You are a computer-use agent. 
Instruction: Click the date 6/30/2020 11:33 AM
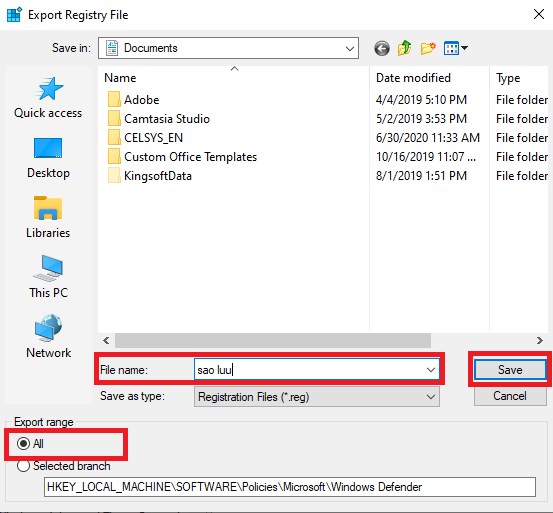(428, 138)
